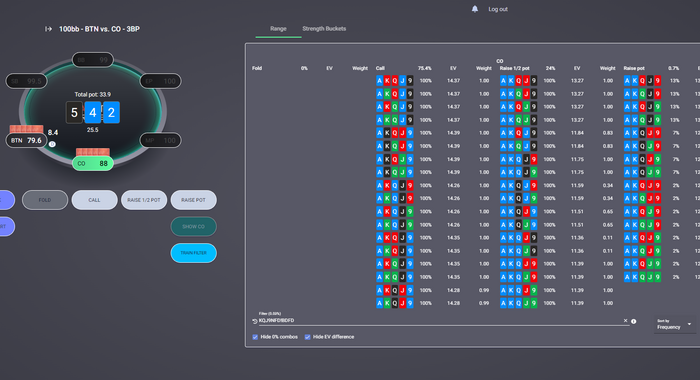Click the CO label above the table
The image size is (700, 380).
[500, 61]
